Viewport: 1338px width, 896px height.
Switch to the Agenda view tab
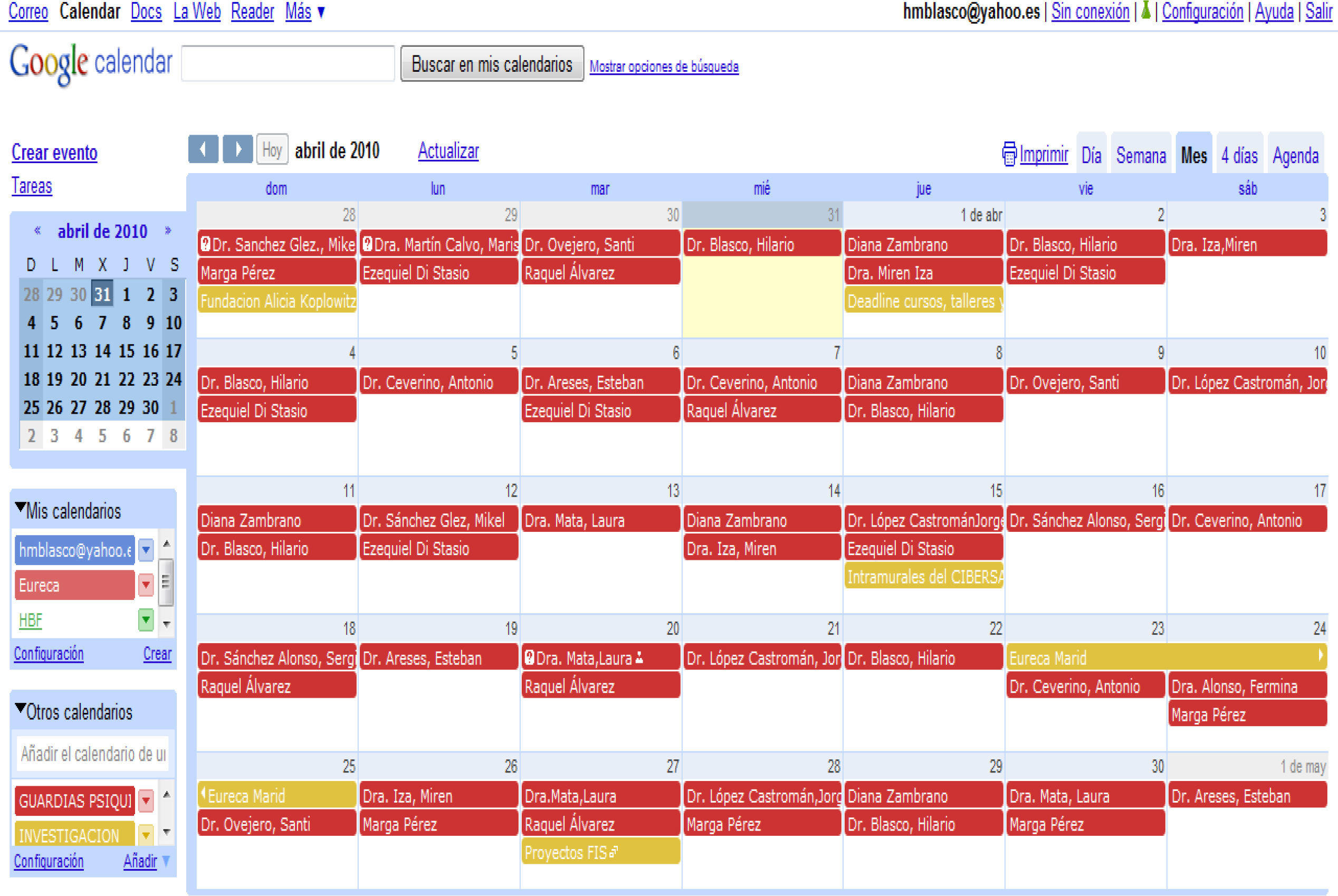(1295, 156)
